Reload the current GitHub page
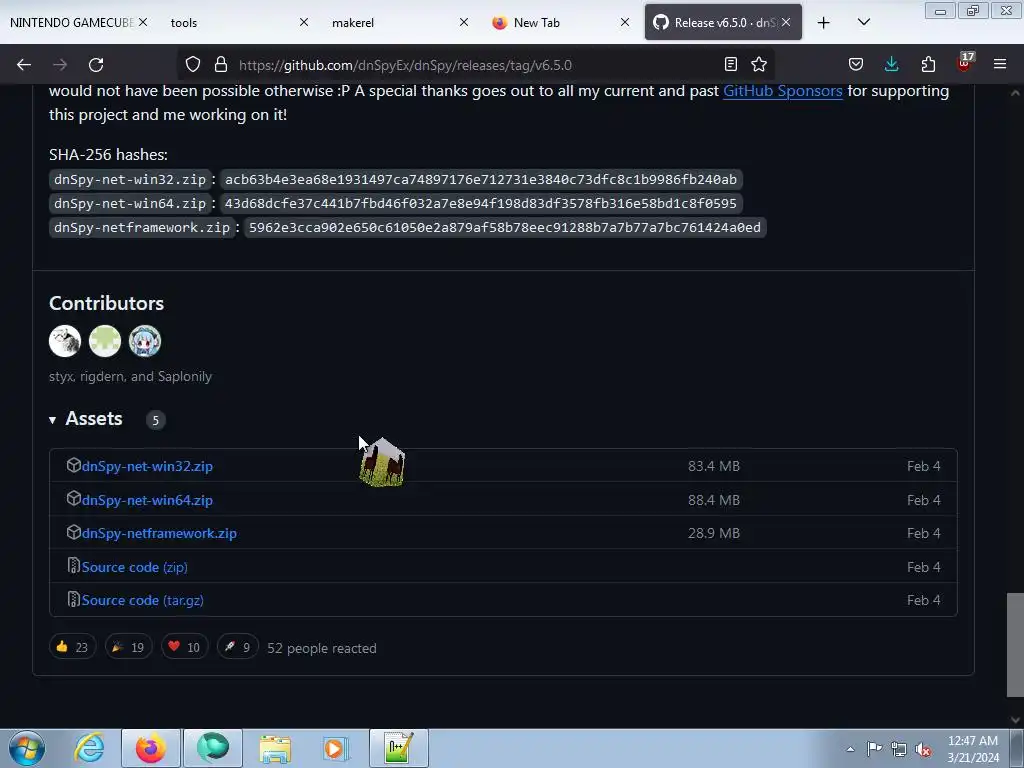 pyautogui.click(x=96, y=65)
